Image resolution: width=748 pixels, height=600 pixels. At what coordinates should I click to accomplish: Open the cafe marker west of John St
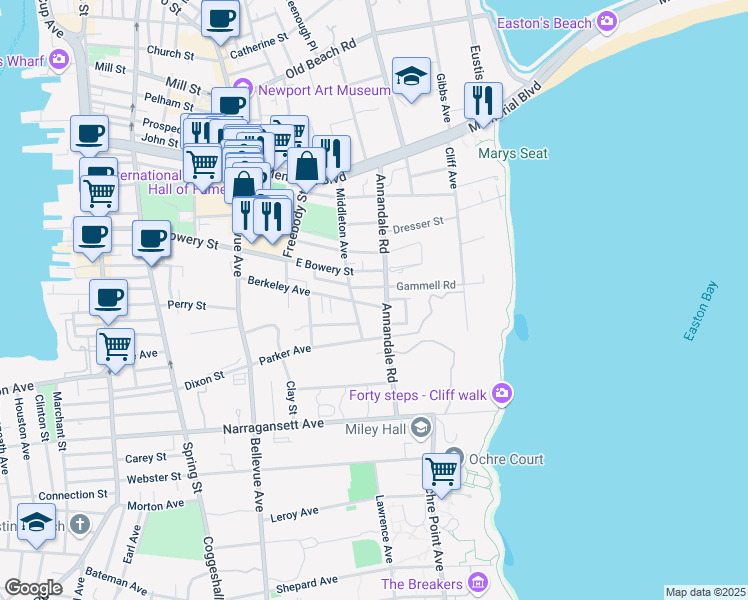[90, 135]
